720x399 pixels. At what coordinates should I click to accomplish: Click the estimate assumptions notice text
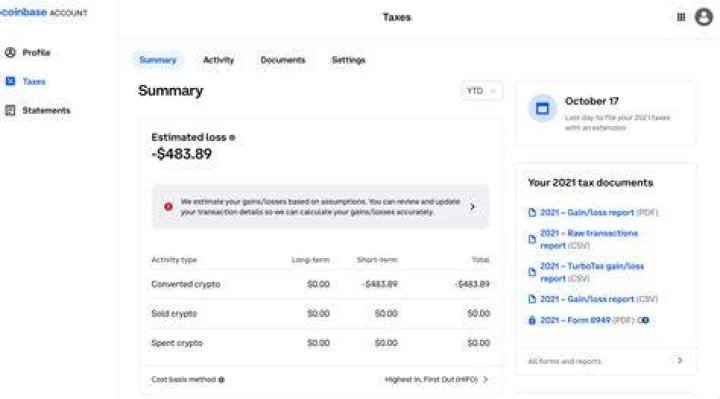pyautogui.click(x=320, y=207)
